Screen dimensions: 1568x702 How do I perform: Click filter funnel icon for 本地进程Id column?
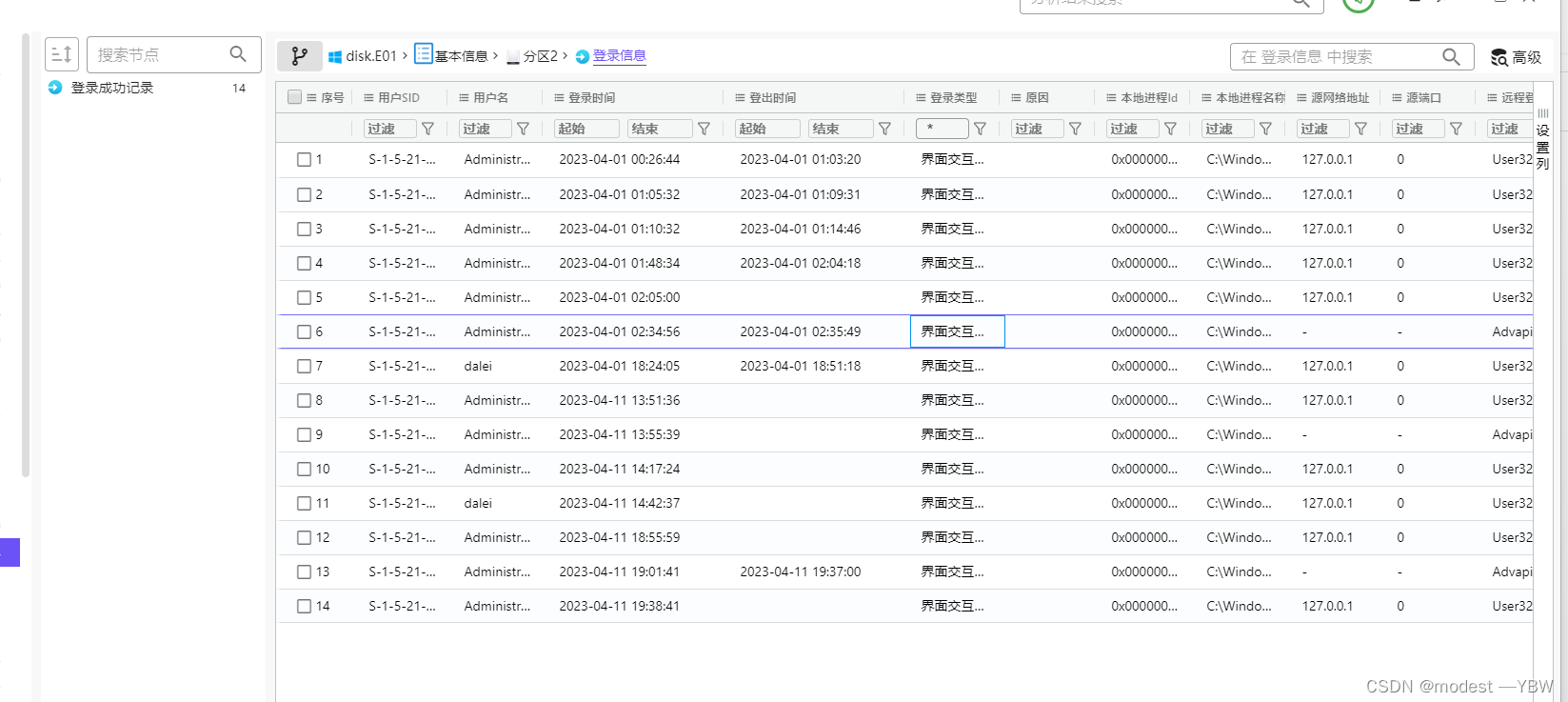point(1170,129)
